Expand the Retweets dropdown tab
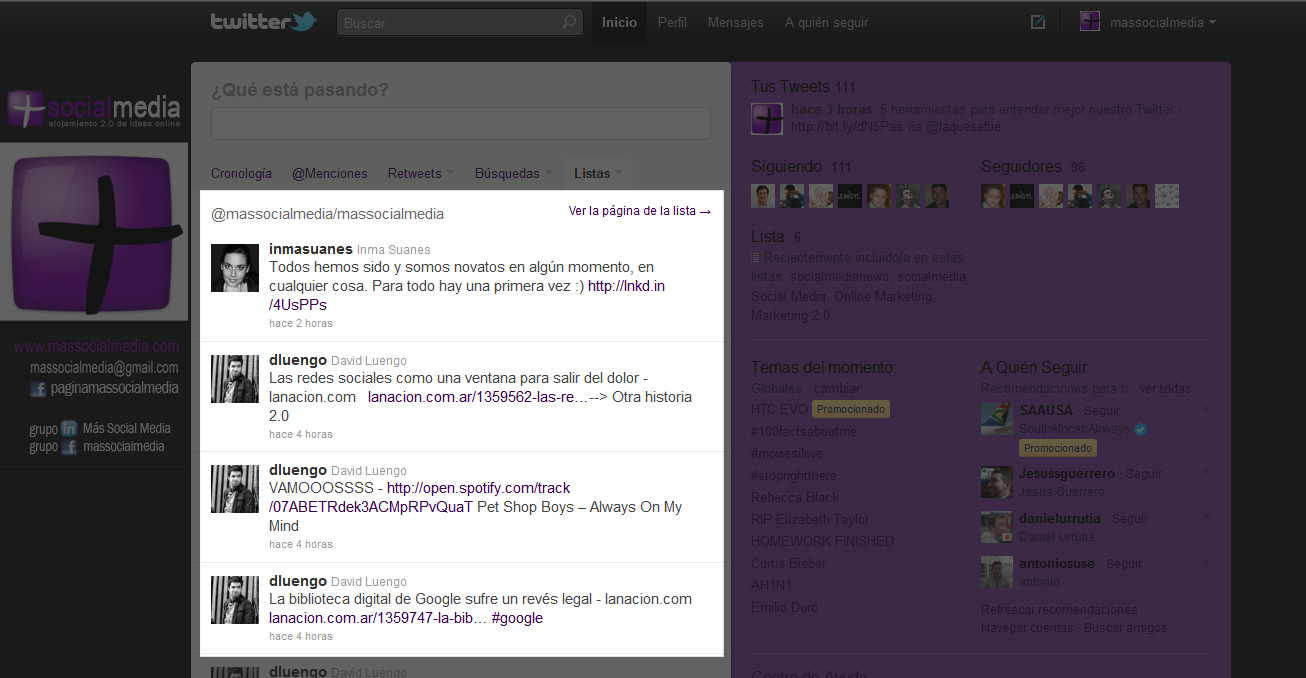The width and height of the screenshot is (1306, 678). pos(420,173)
